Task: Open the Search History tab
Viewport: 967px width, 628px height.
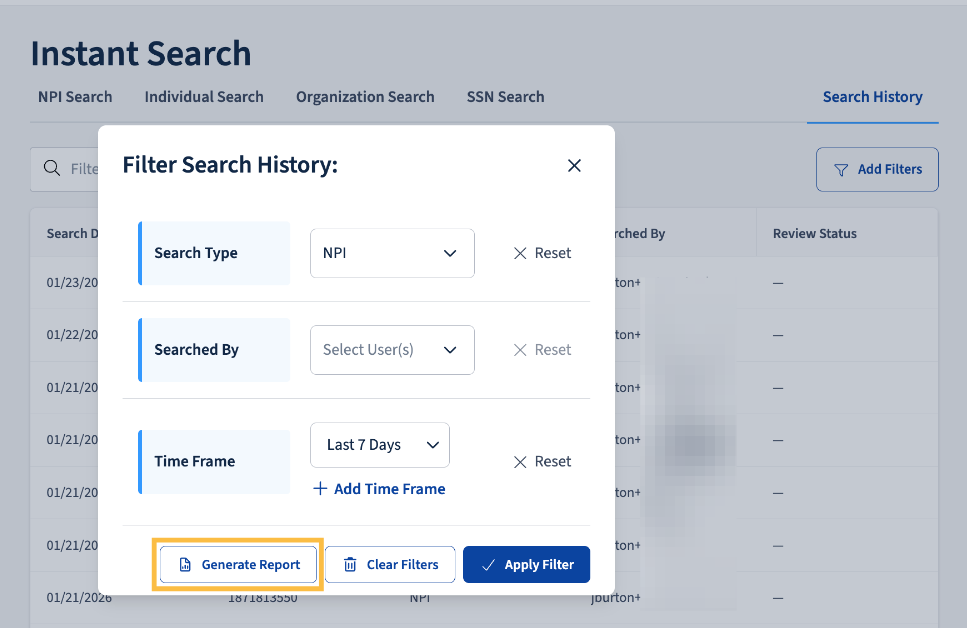Action: (873, 97)
